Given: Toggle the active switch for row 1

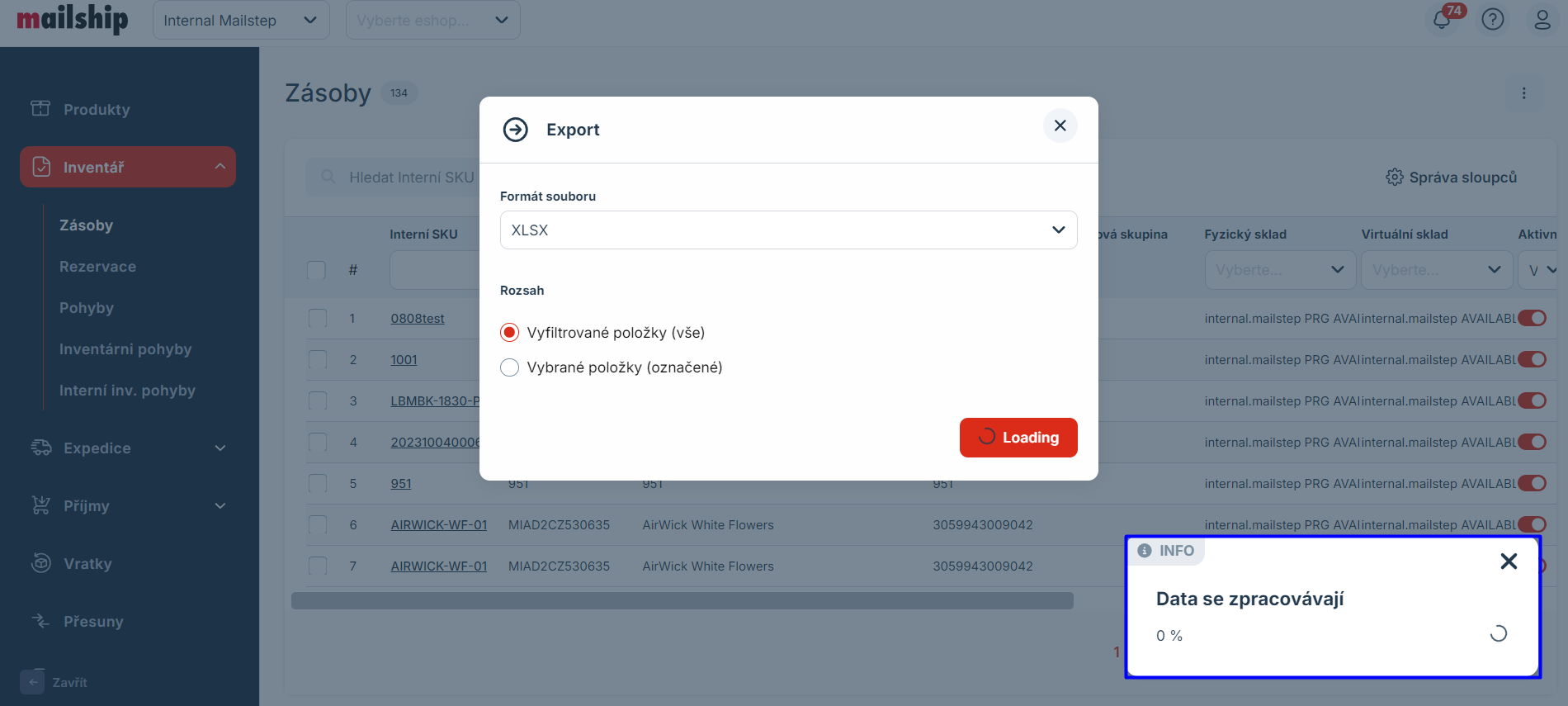Looking at the screenshot, I should tap(1532, 319).
